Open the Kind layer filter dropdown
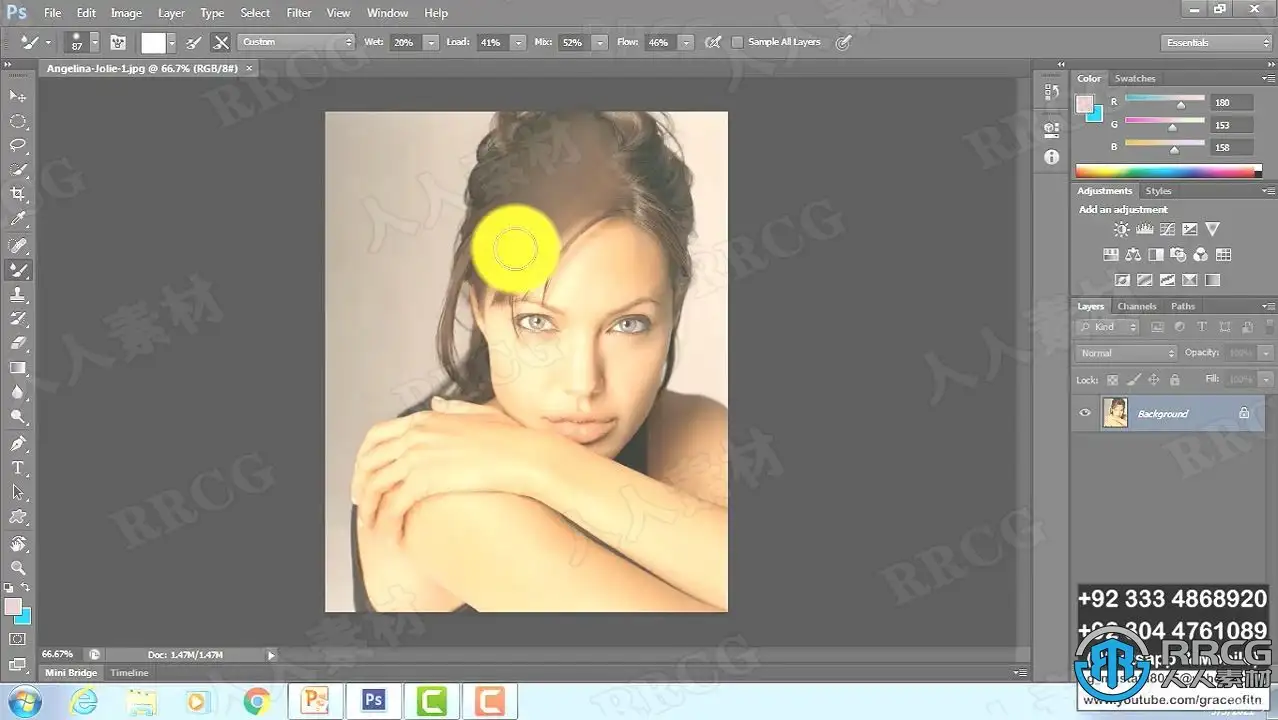The image size is (1278, 720). pos(1108,327)
